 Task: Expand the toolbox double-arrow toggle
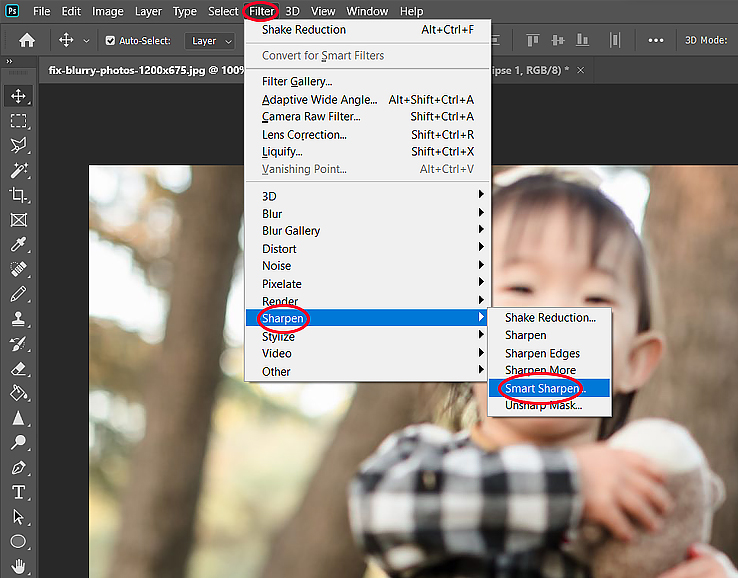click(9, 61)
